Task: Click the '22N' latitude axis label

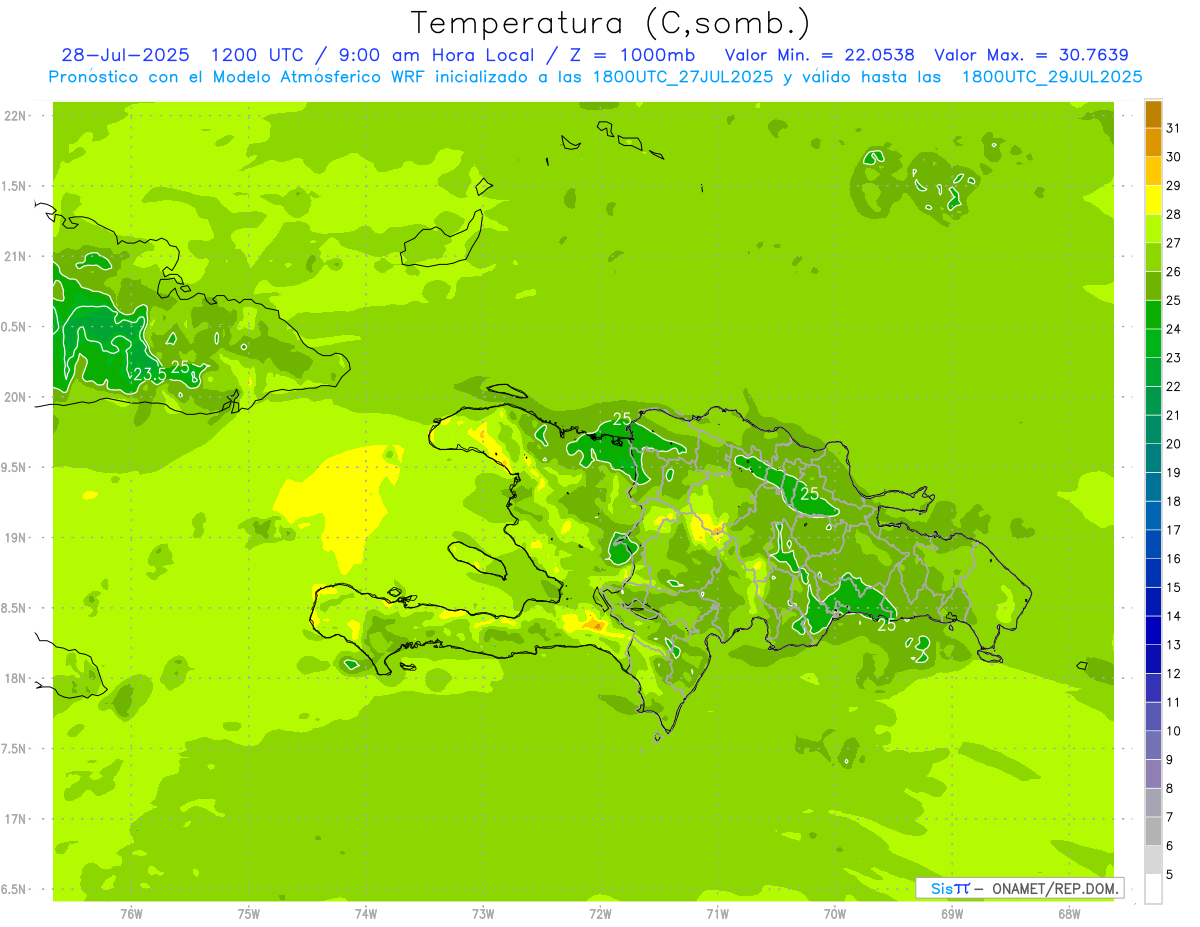Action: point(16,115)
